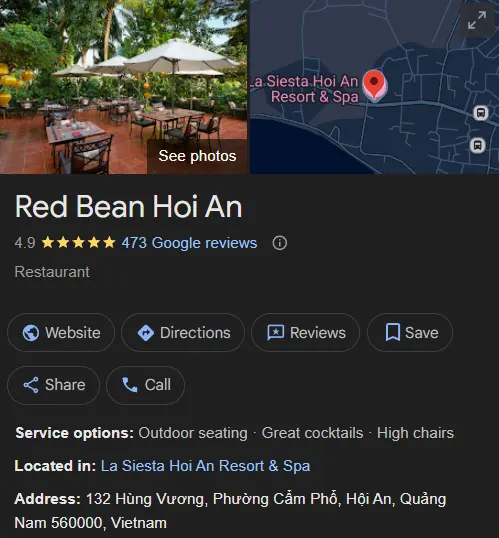Click the blue Directions arrow icon
The width and height of the screenshot is (499, 538).
(x=146, y=333)
